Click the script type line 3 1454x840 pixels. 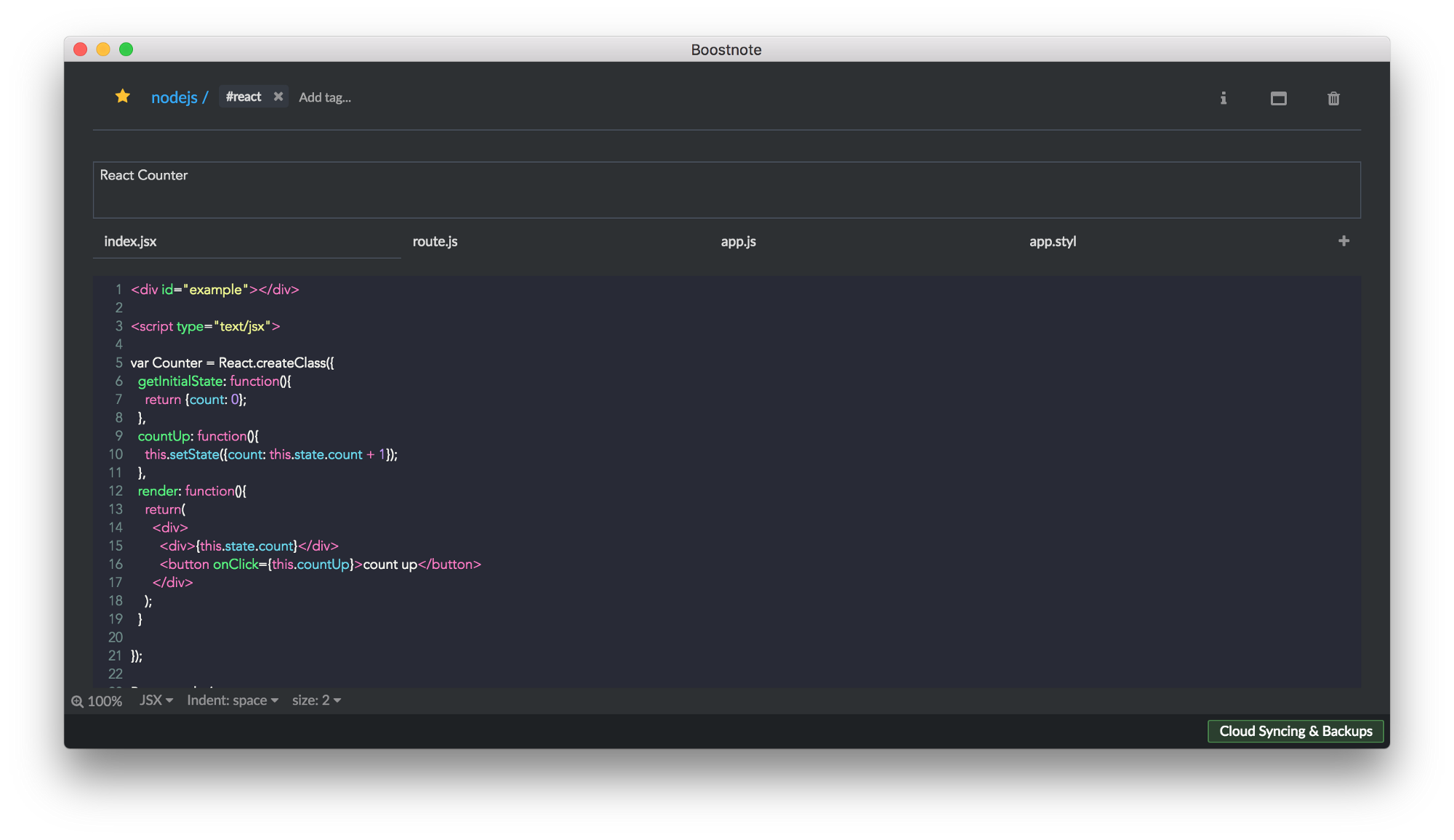pyautogui.click(x=205, y=326)
